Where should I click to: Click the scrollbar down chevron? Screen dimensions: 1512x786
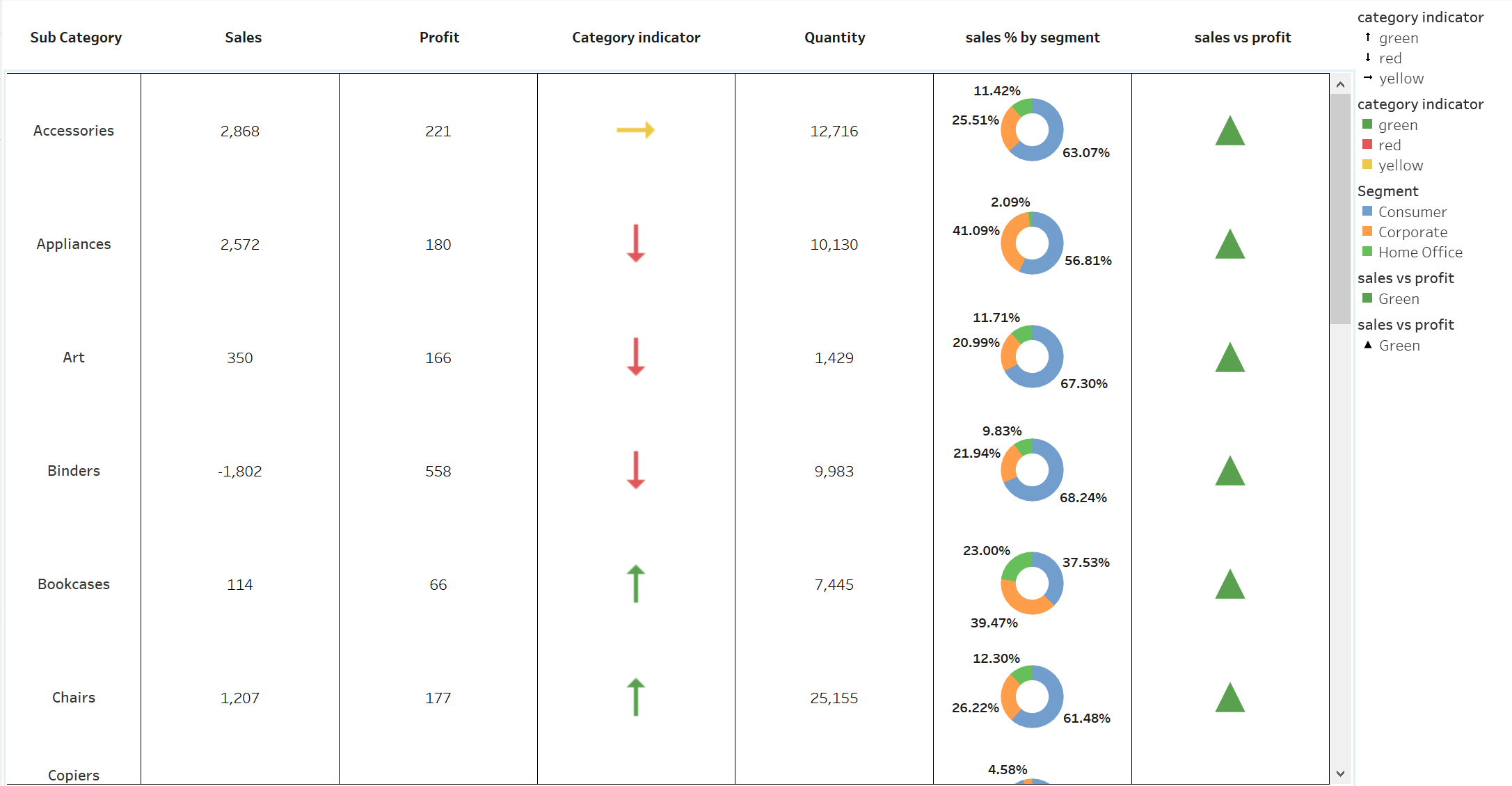tap(1339, 773)
